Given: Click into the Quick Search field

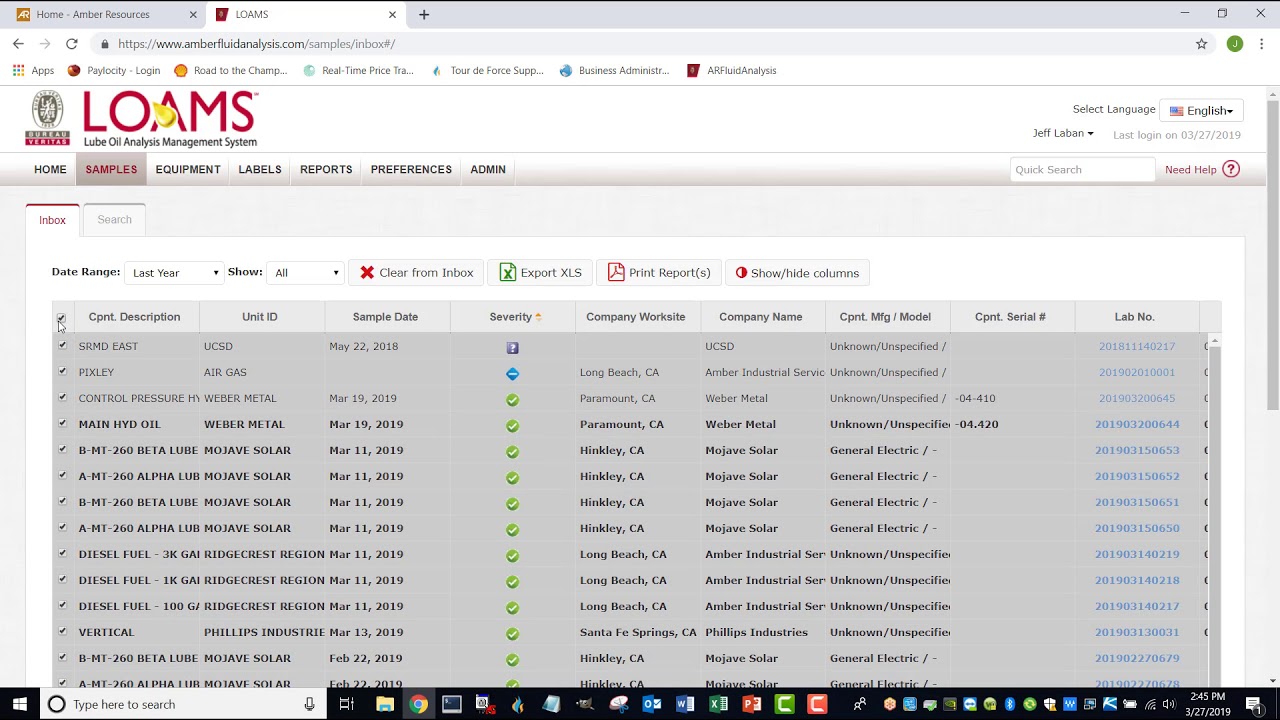Looking at the screenshot, I should pyautogui.click(x=1082, y=170).
